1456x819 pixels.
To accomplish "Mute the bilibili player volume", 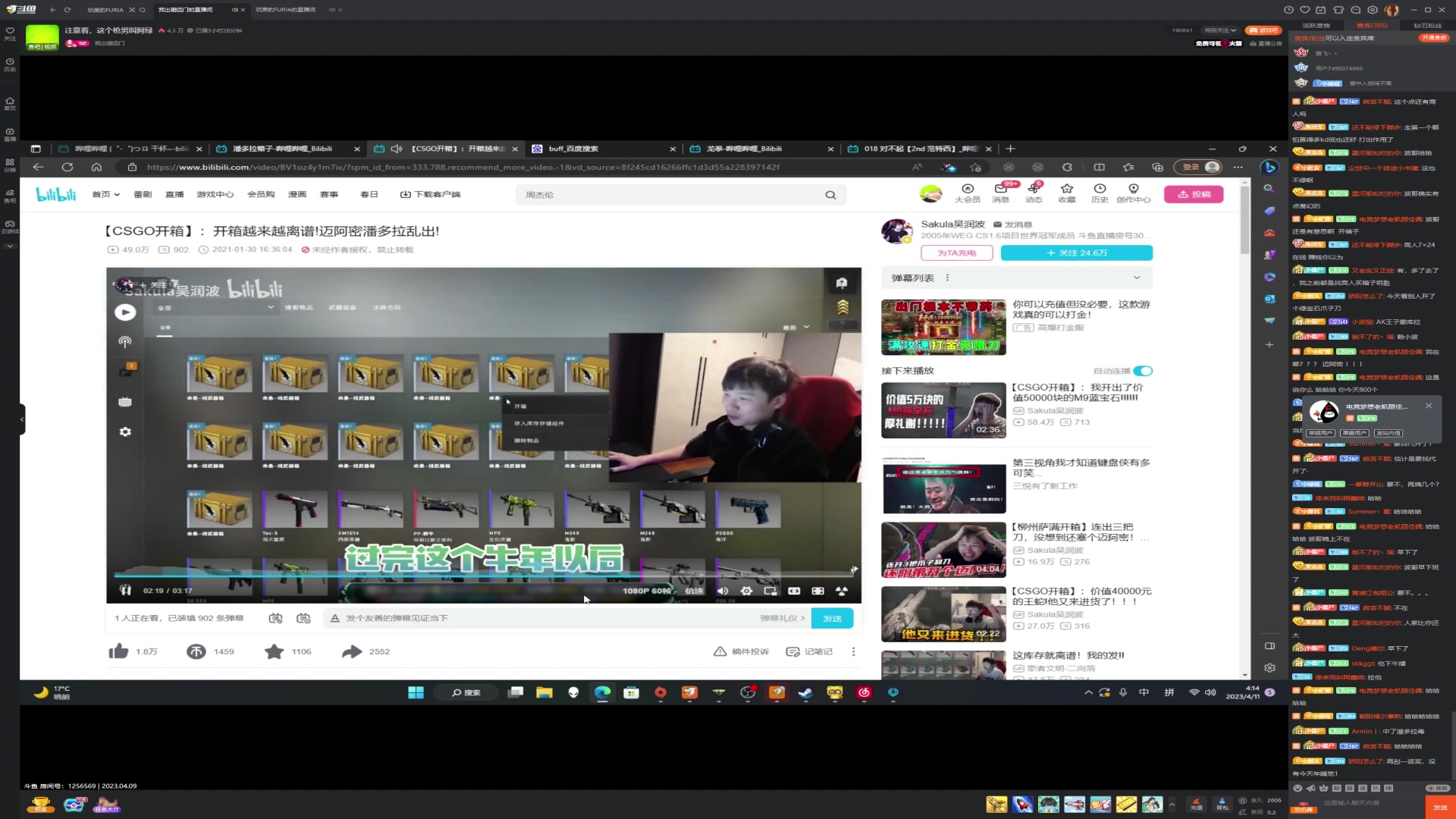I will click(723, 591).
